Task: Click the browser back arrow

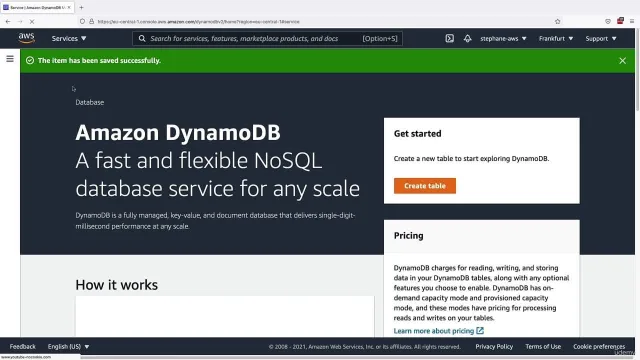Action: point(8,21)
